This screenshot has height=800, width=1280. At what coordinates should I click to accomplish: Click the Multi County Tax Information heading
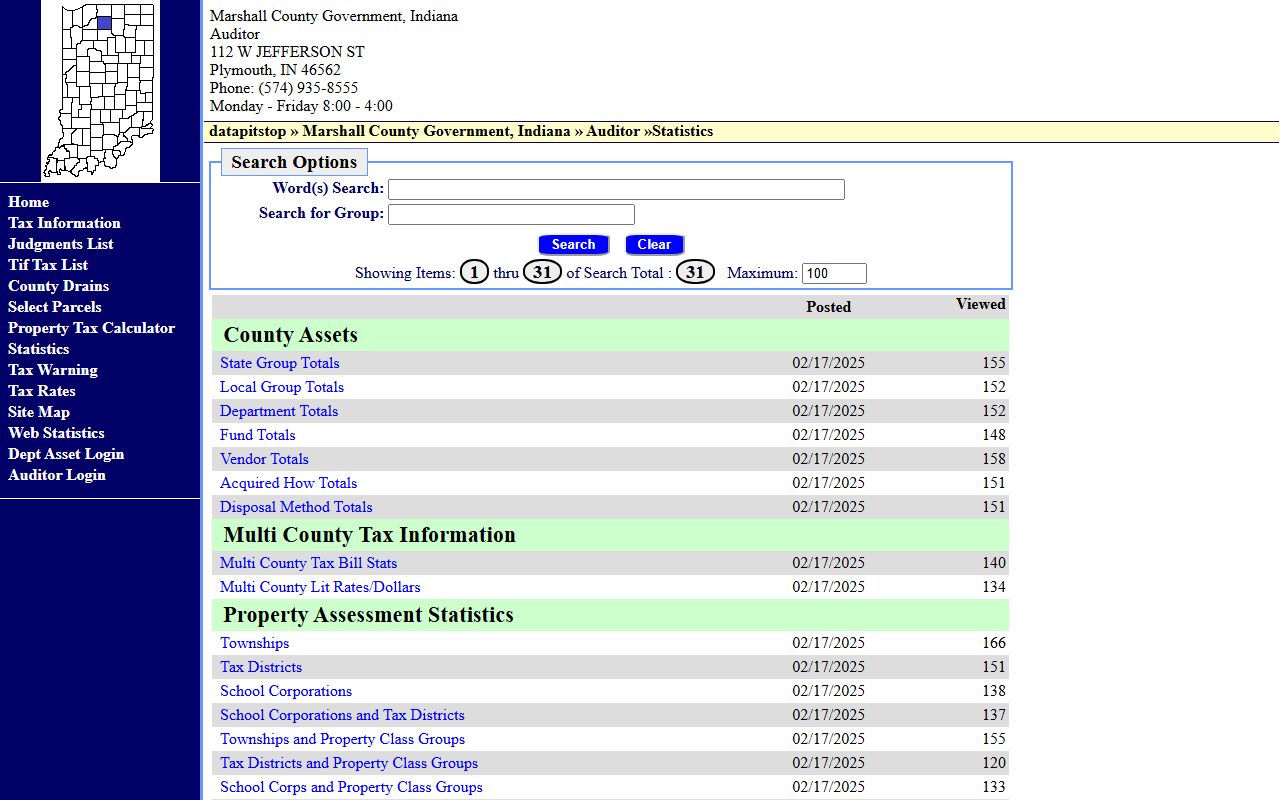point(369,535)
